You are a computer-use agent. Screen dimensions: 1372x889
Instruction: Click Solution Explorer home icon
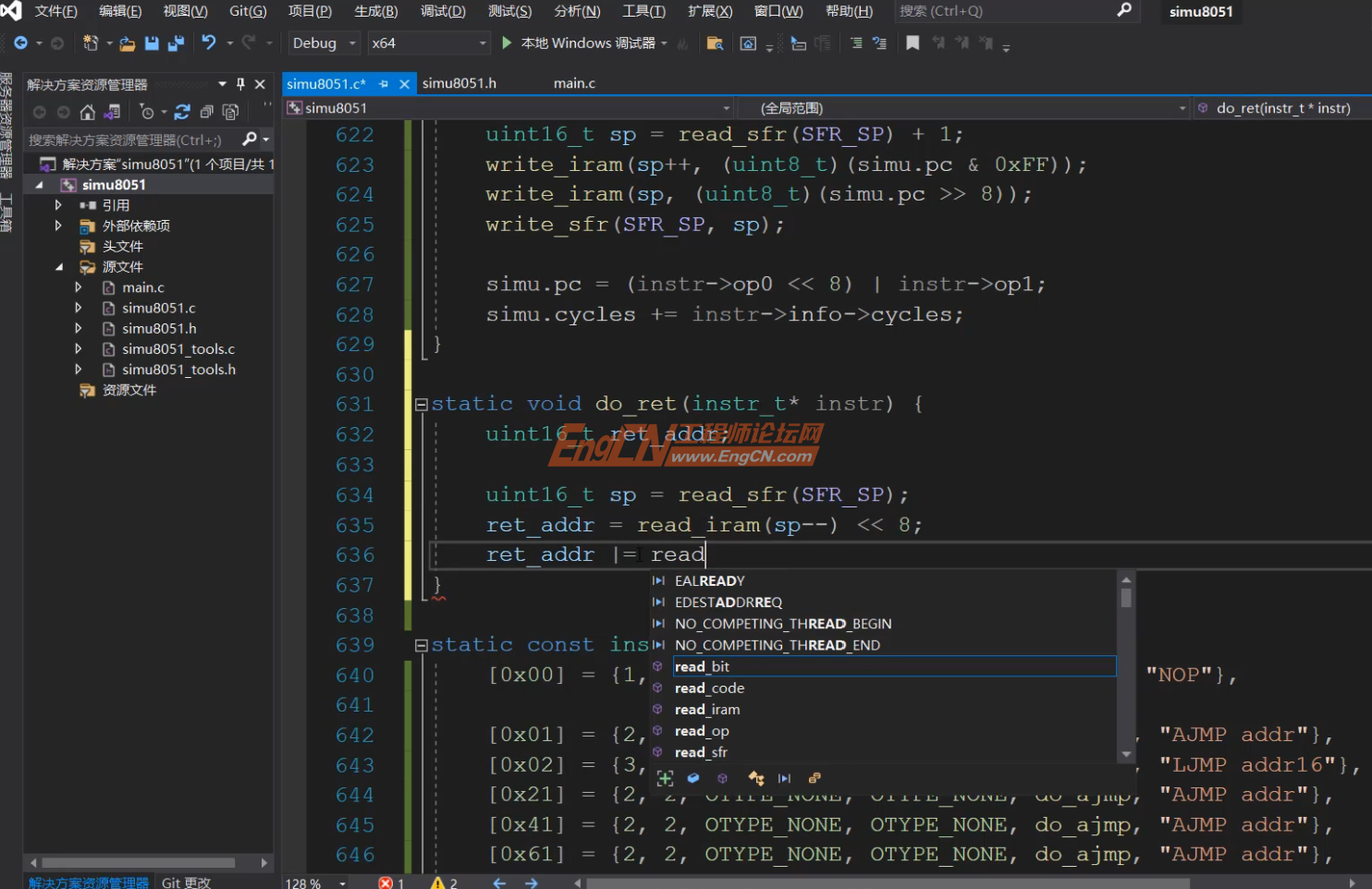pyautogui.click(x=87, y=112)
